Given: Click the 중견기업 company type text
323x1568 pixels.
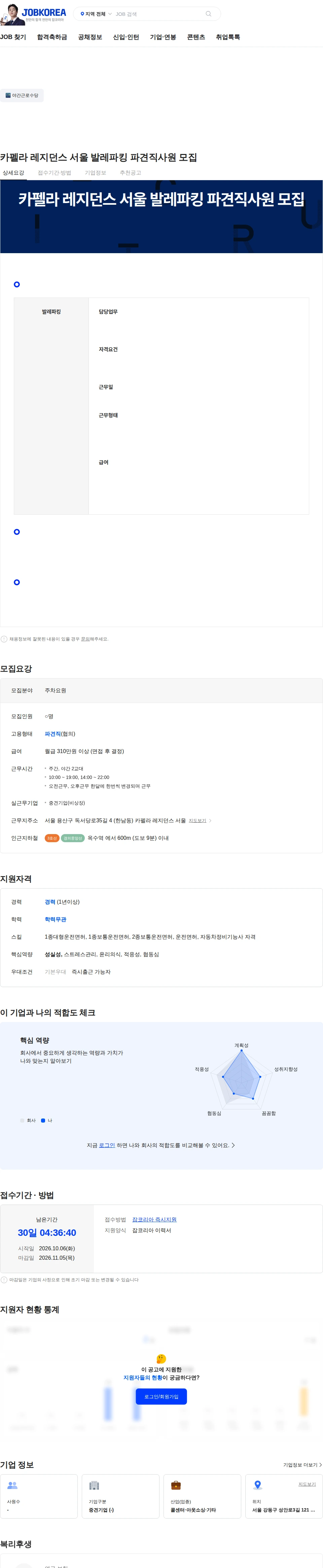Looking at the screenshot, I should [x=101, y=1510].
